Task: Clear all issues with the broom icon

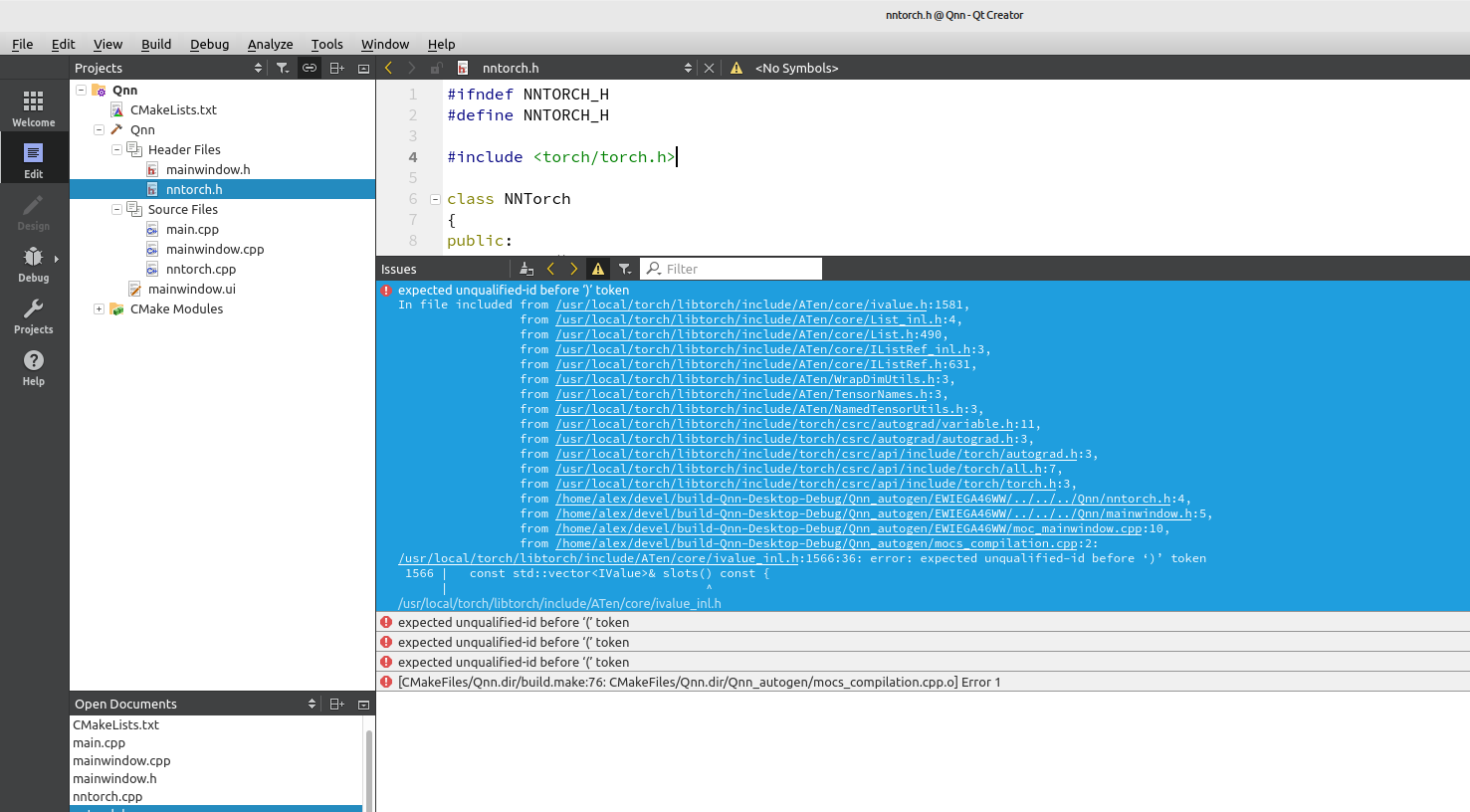Action: (525, 268)
